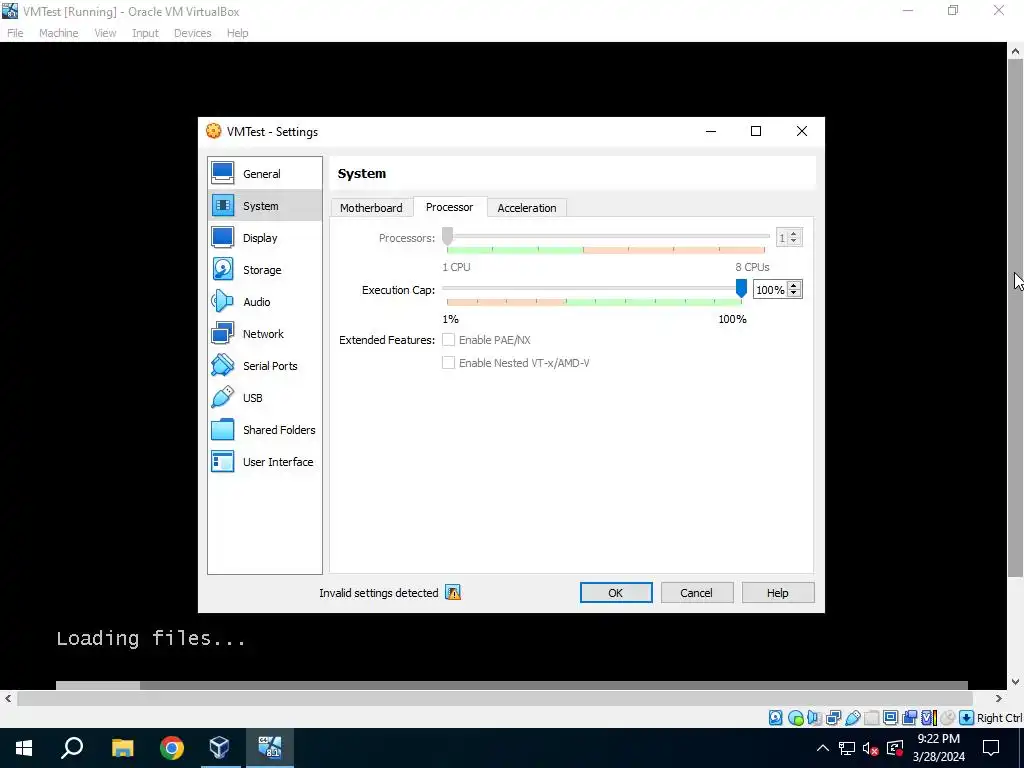1024x768 pixels.
Task: Click the Execution Cap percentage stepper arrows
Action: (x=794, y=289)
